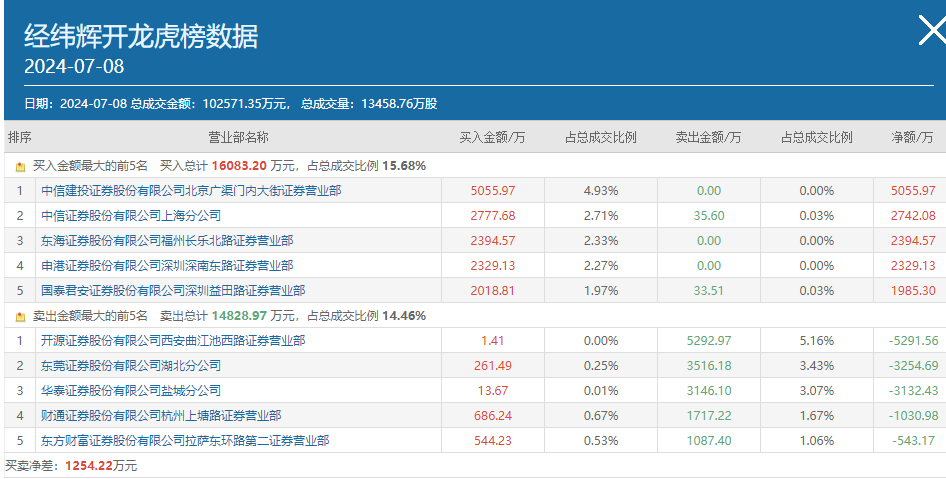The width and height of the screenshot is (946, 479).
Task: Select percentage cell 5.16%
Action: (x=817, y=341)
